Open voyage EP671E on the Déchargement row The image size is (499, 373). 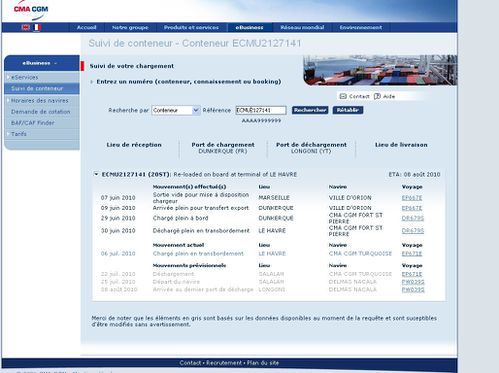pyautogui.click(x=412, y=274)
